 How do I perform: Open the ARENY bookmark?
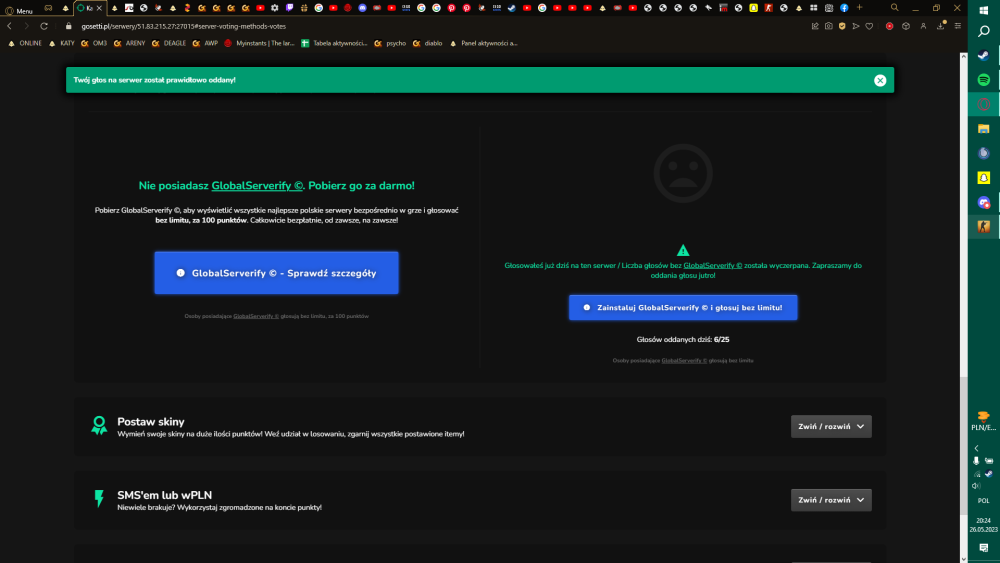(x=129, y=43)
